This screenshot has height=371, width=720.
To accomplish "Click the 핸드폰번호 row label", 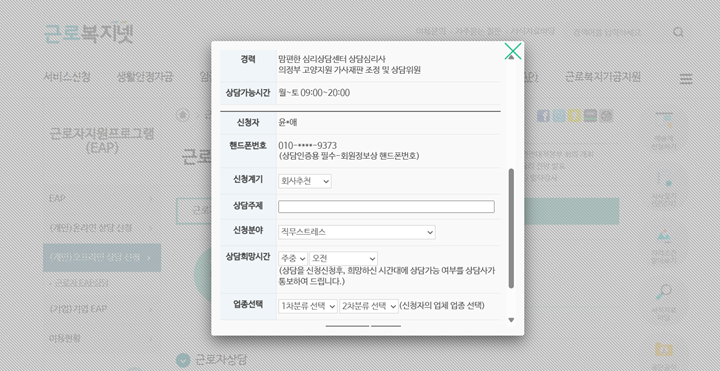I will click(248, 146).
